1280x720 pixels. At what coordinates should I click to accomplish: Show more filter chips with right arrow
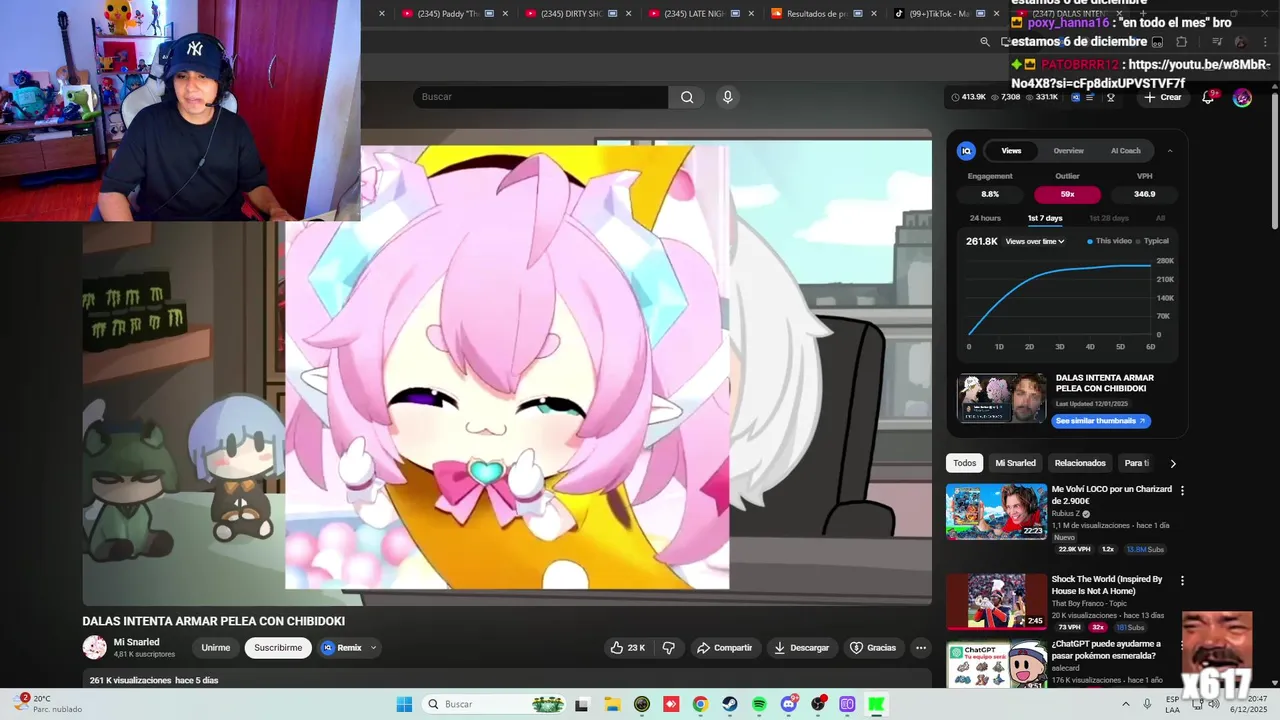click(1173, 463)
